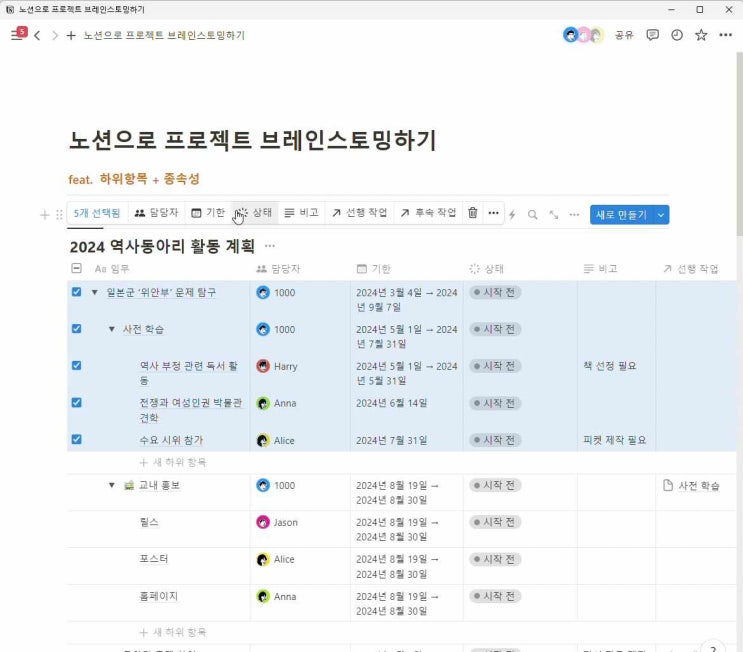Edit 선행 작업 for selected rows
Screen dimensions: 743x652
coord(360,213)
